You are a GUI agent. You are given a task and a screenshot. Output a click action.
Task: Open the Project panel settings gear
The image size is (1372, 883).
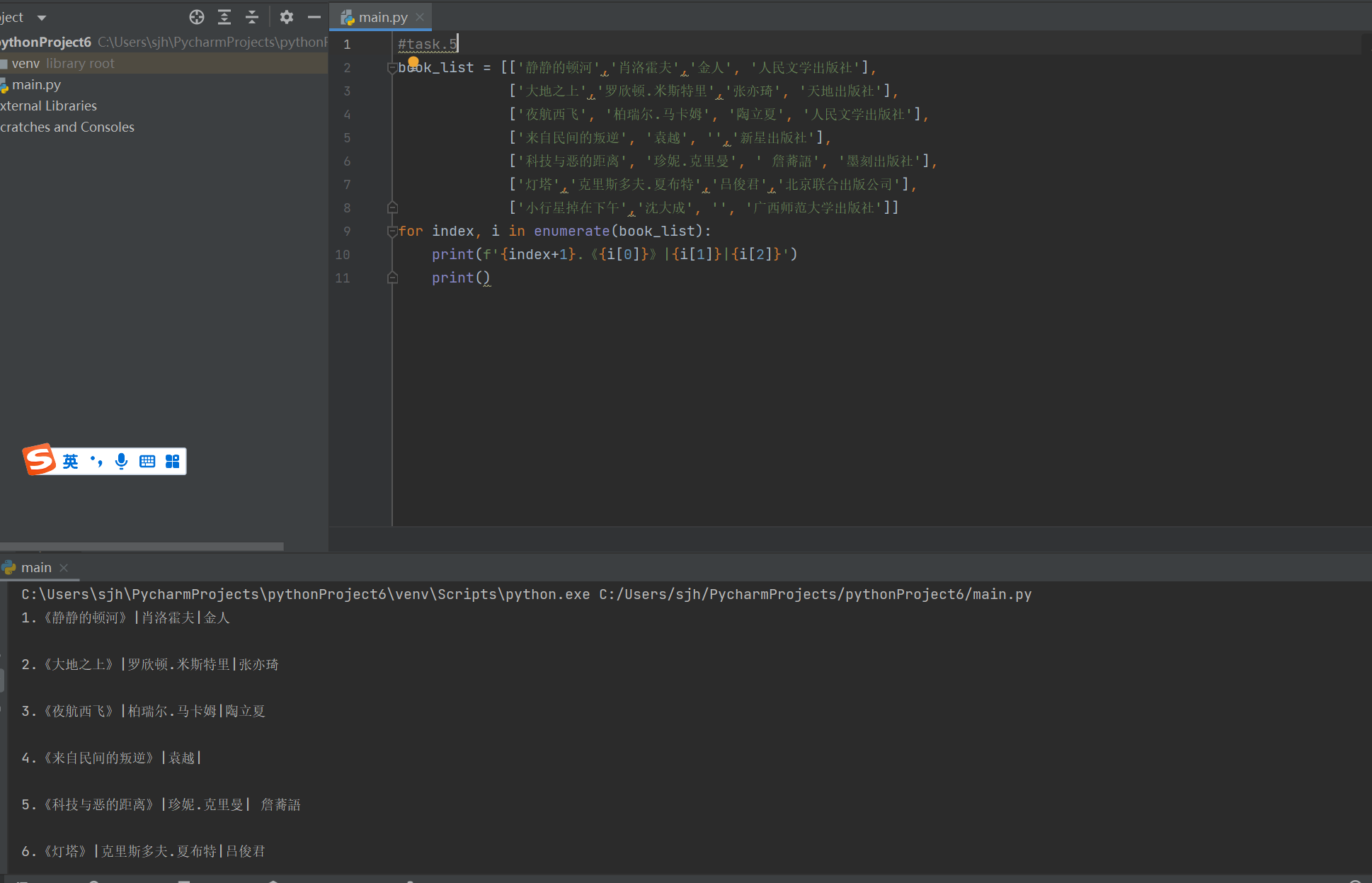[287, 17]
